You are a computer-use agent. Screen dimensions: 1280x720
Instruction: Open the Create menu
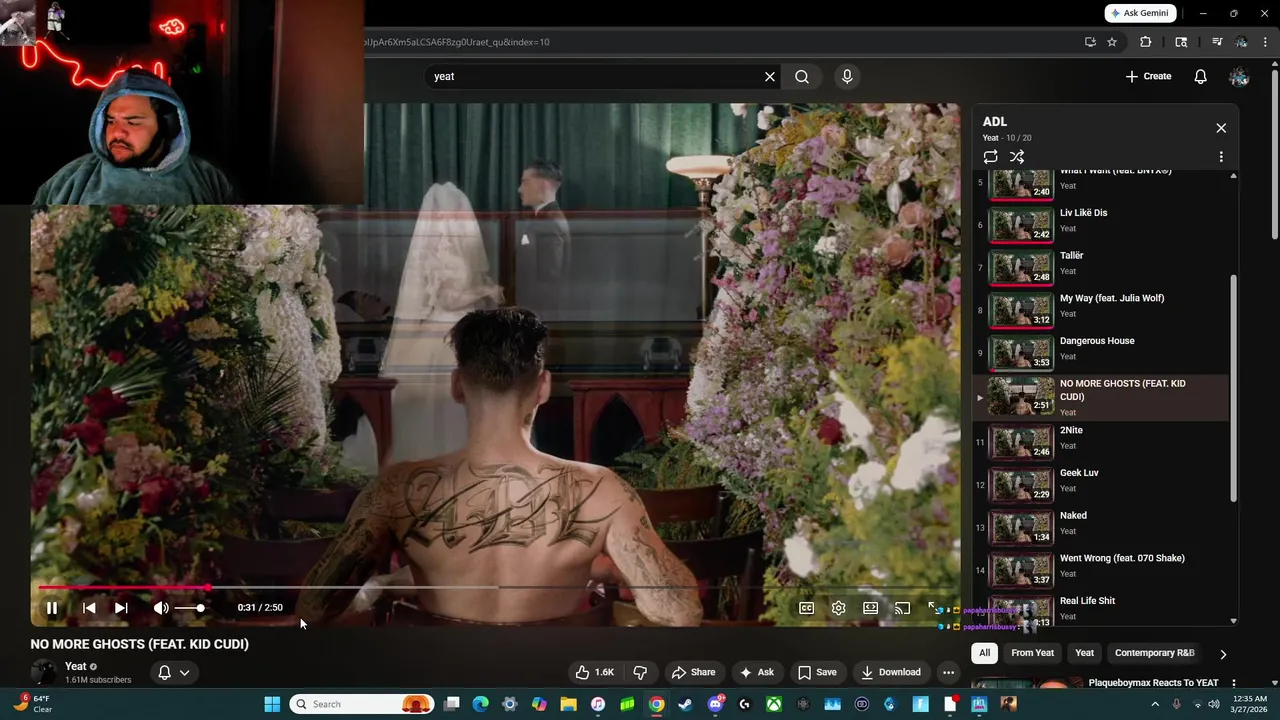(x=1148, y=76)
